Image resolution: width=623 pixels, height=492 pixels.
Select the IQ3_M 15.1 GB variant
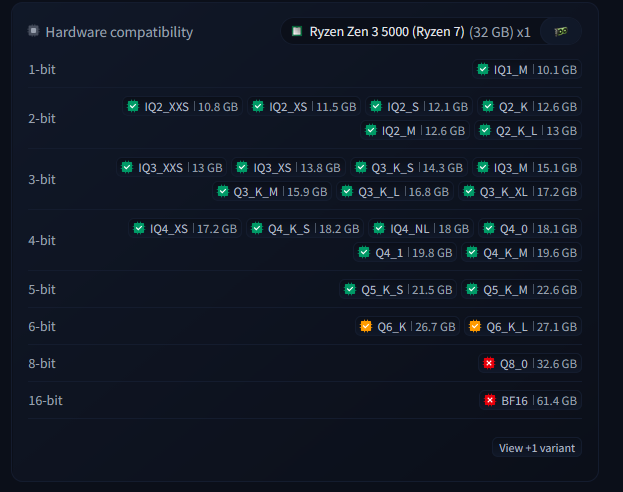527,167
